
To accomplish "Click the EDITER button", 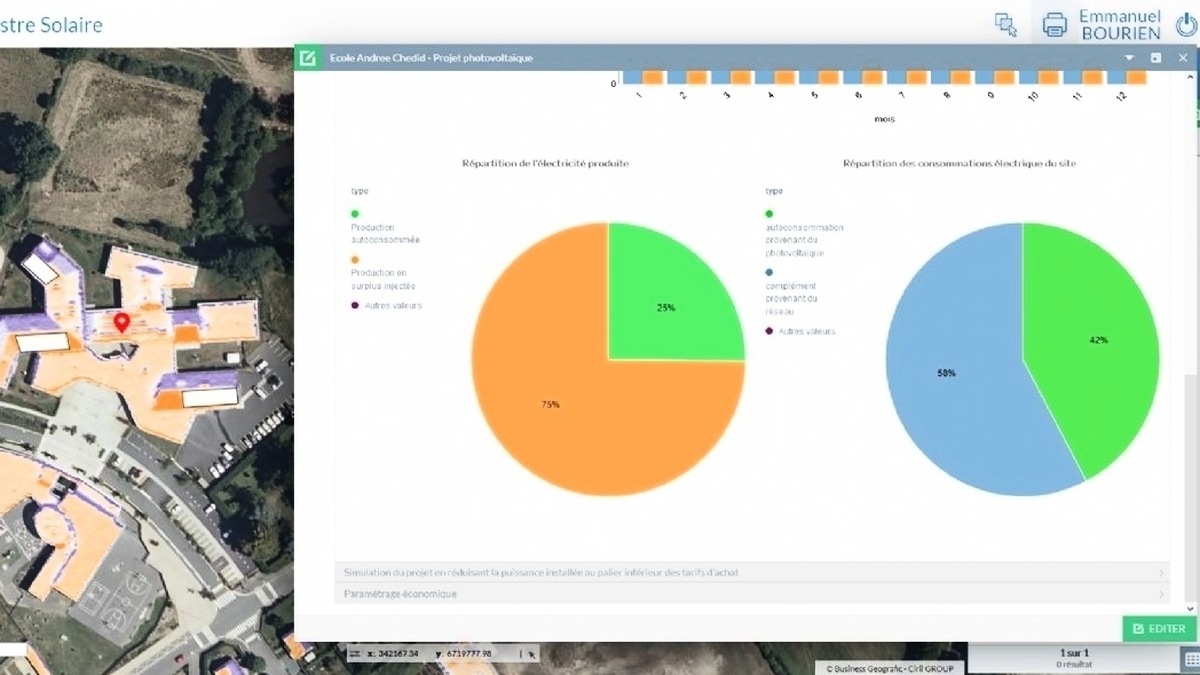I will click(1159, 629).
